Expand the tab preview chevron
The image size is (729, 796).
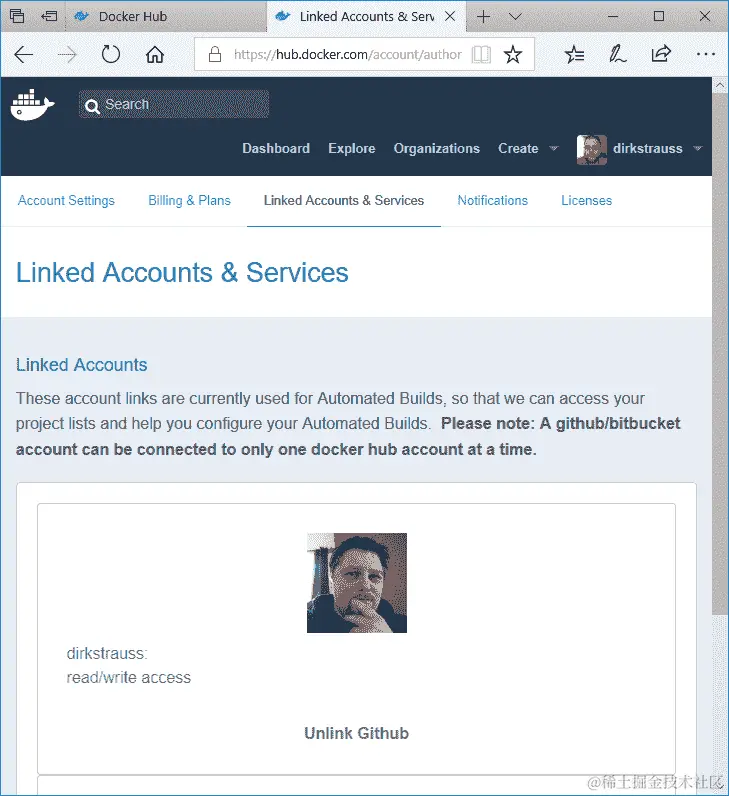click(x=515, y=17)
